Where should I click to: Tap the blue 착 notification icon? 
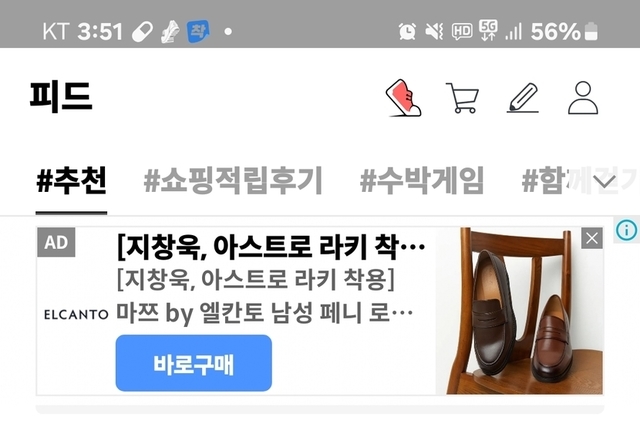pos(198,31)
